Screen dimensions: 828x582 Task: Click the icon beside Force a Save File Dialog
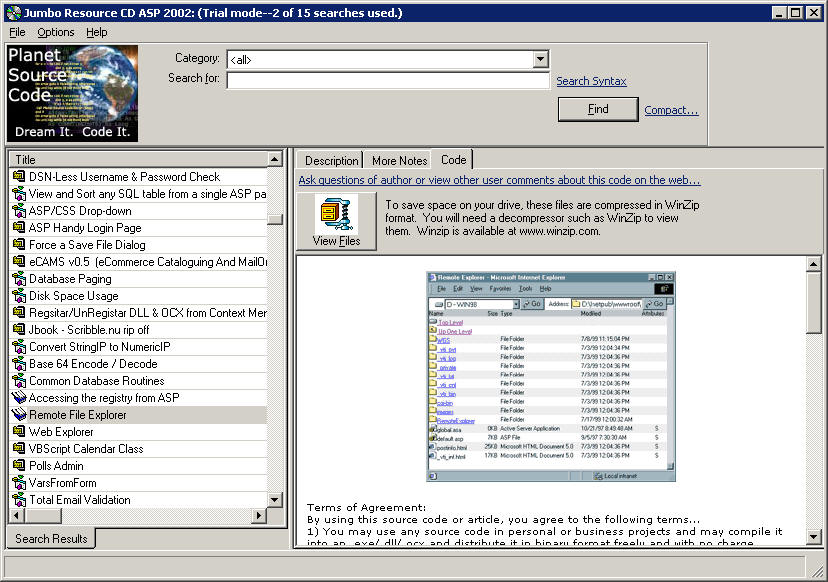pos(19,244)
